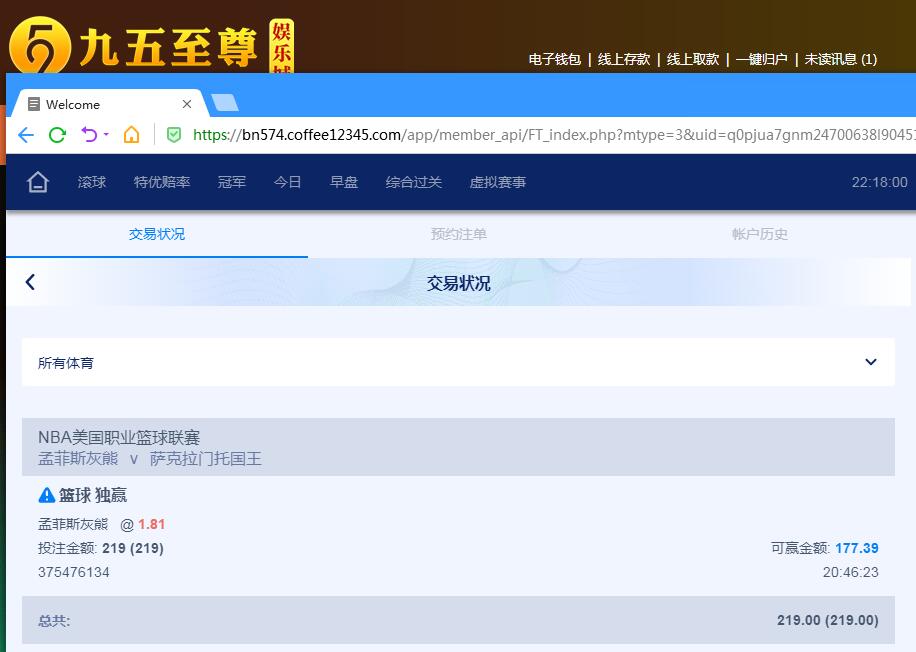Expand the 所有体育 dropdown

458,362
